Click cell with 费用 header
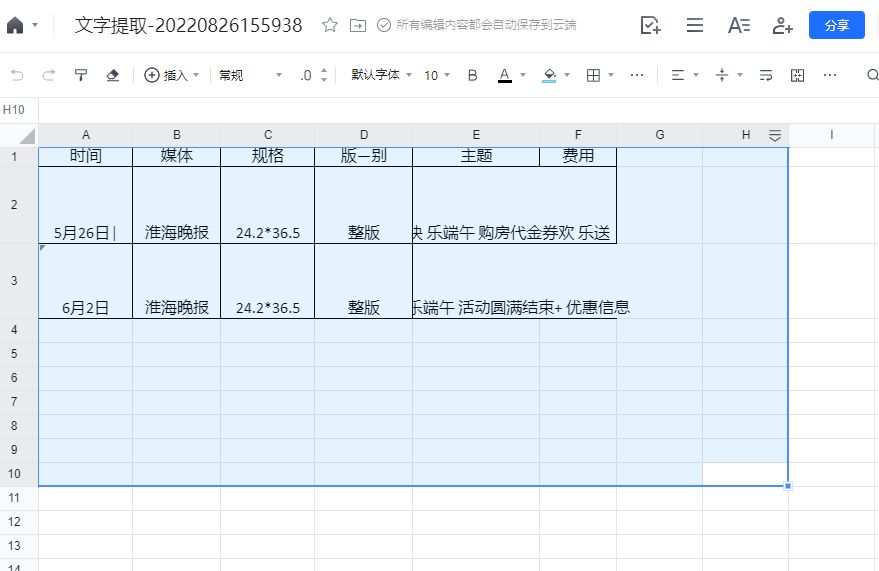Screen dimensions: 879x571 [578, 157]
